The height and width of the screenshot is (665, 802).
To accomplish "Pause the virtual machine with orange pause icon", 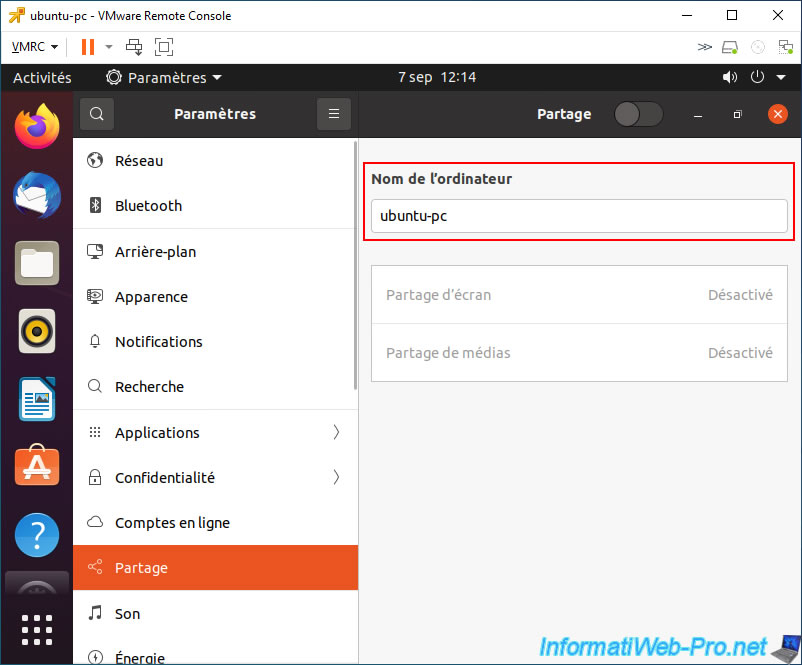I will pos(88,47).
